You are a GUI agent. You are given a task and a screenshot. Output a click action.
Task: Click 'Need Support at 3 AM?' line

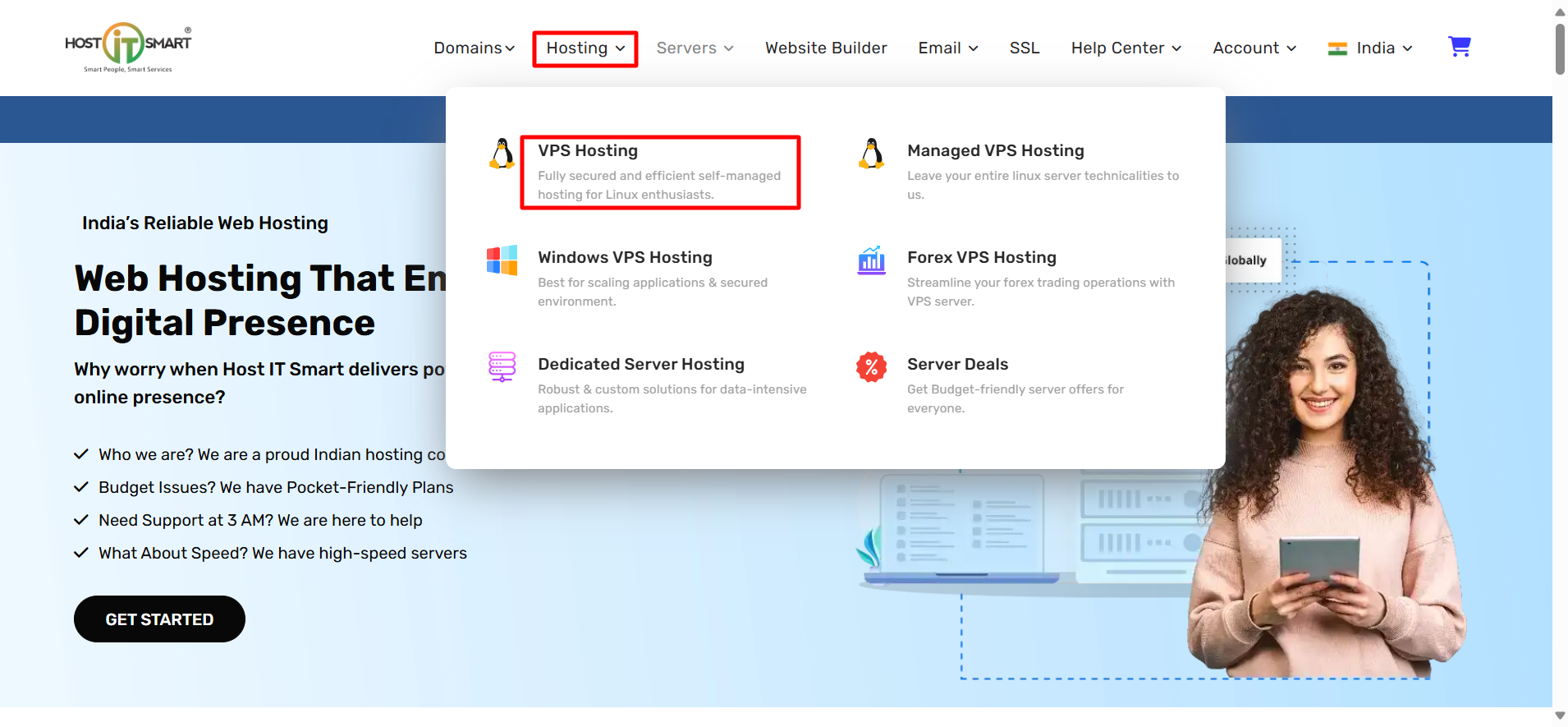[260, 520]
